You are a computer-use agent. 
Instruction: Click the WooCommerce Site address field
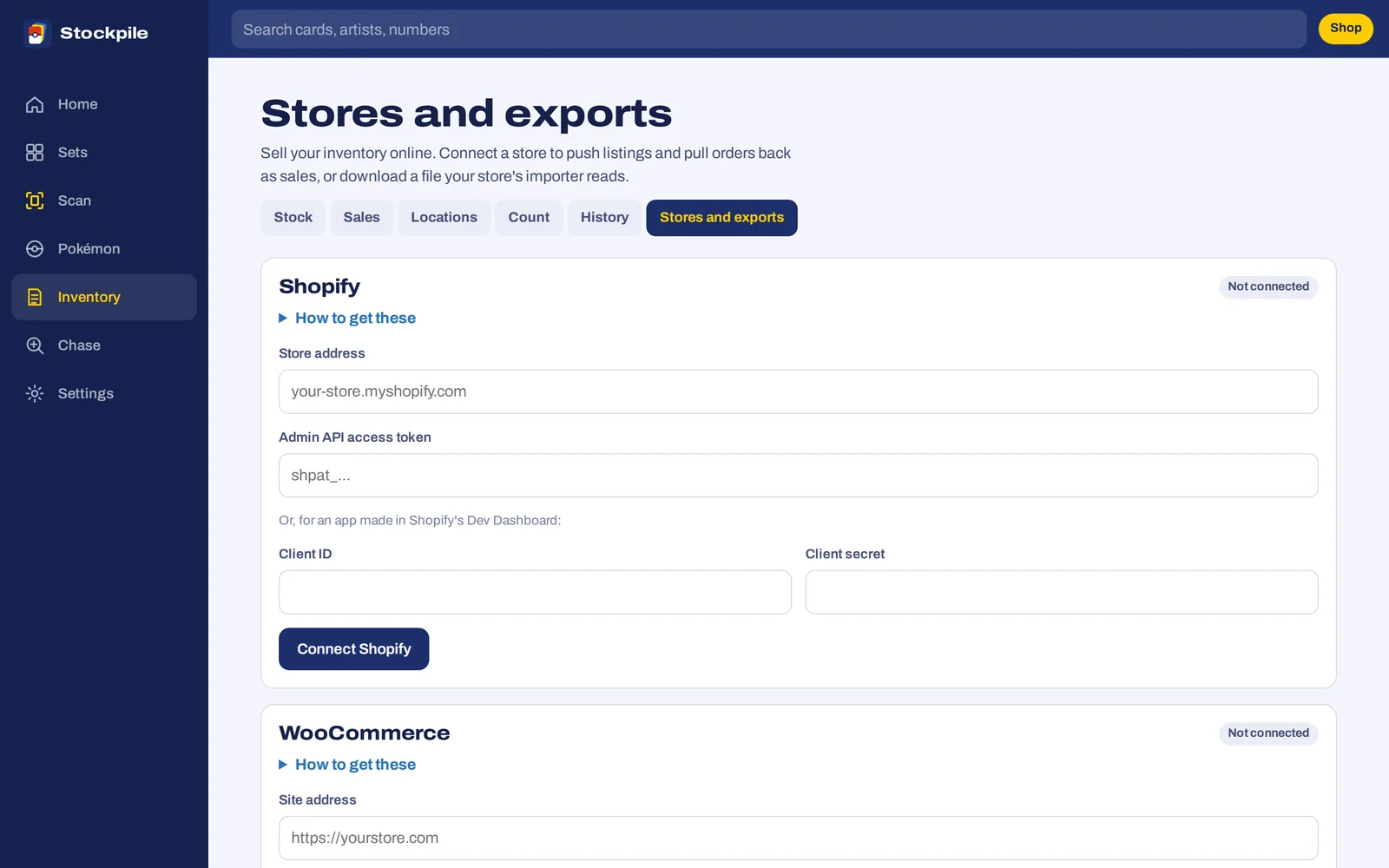point(798,838)
